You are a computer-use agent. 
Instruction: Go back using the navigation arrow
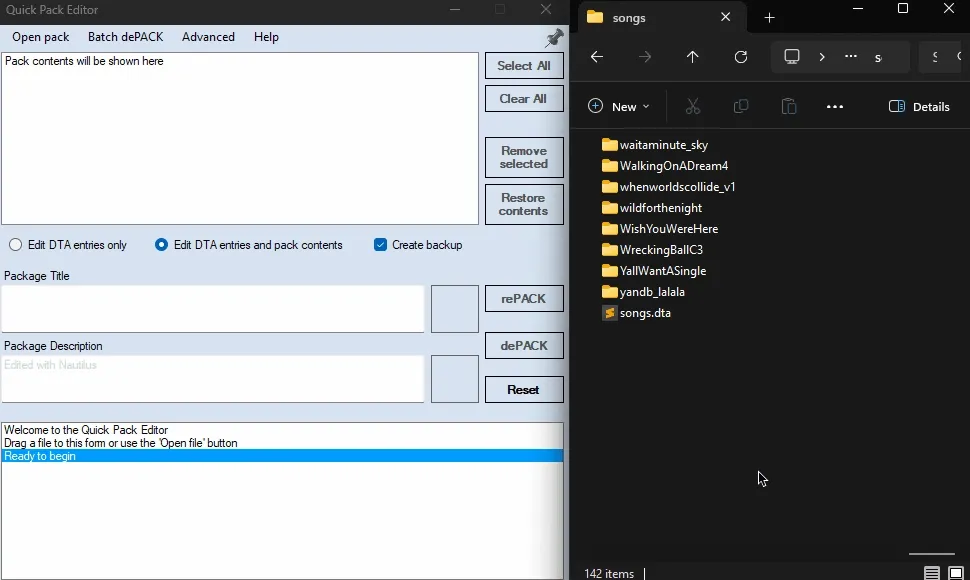pyautogui.click(x=596, y=57)
